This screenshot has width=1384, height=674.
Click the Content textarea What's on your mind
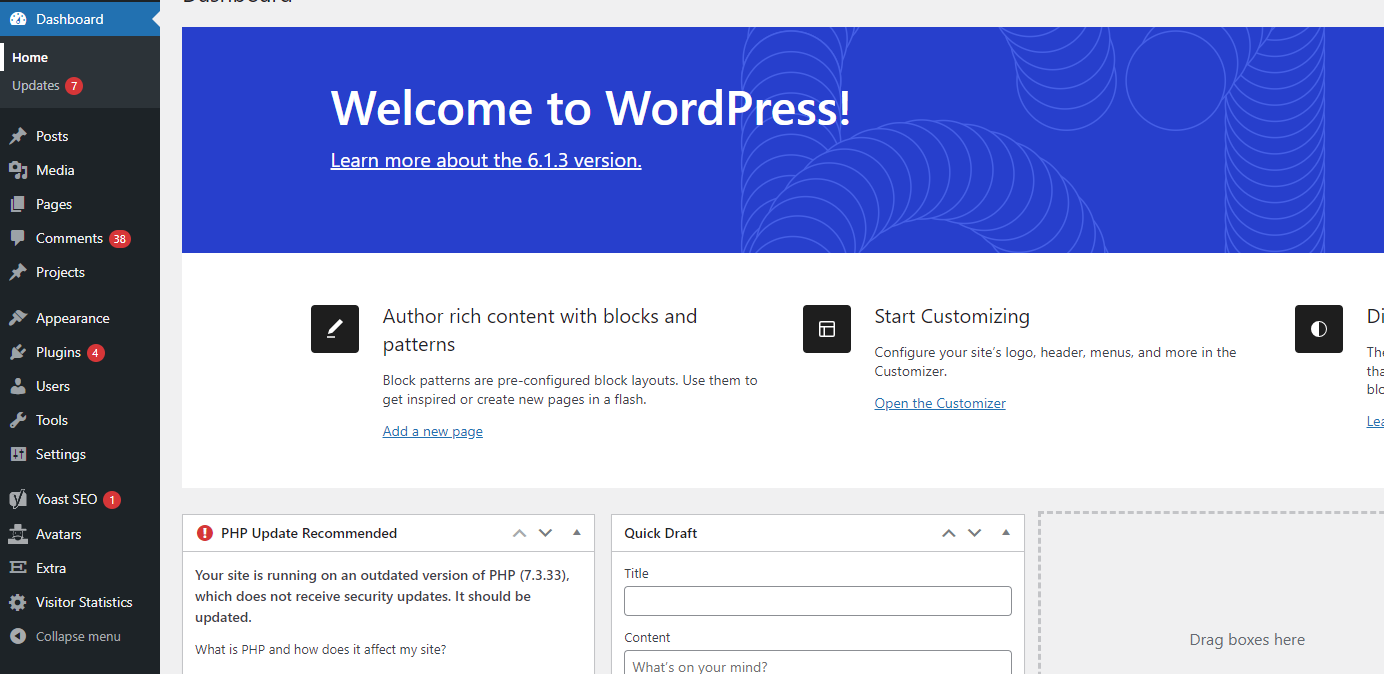tap(818, 664)
